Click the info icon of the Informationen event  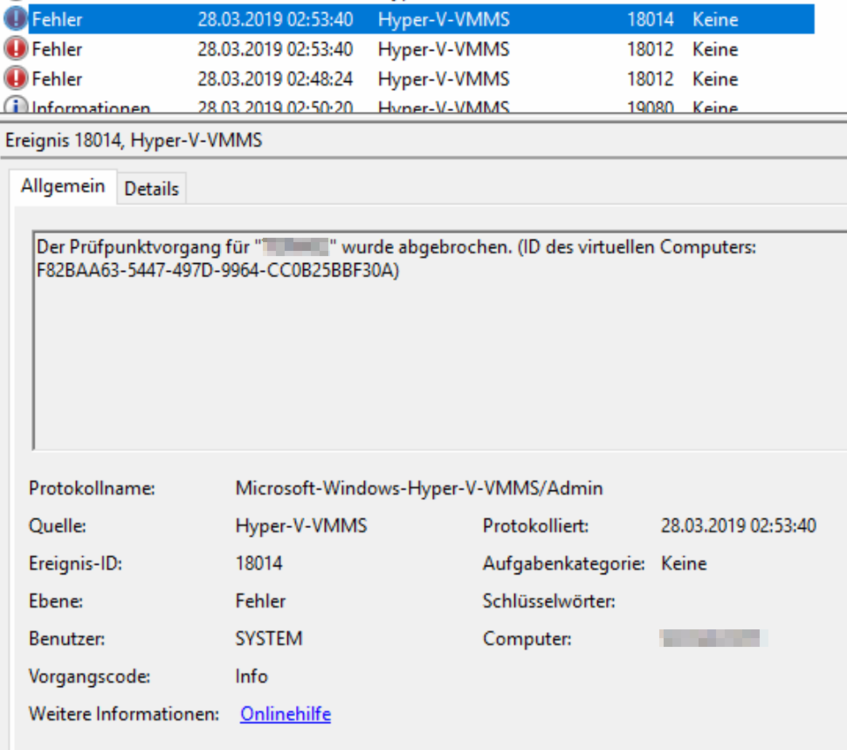pyautogui.click(x=16, y=107)
